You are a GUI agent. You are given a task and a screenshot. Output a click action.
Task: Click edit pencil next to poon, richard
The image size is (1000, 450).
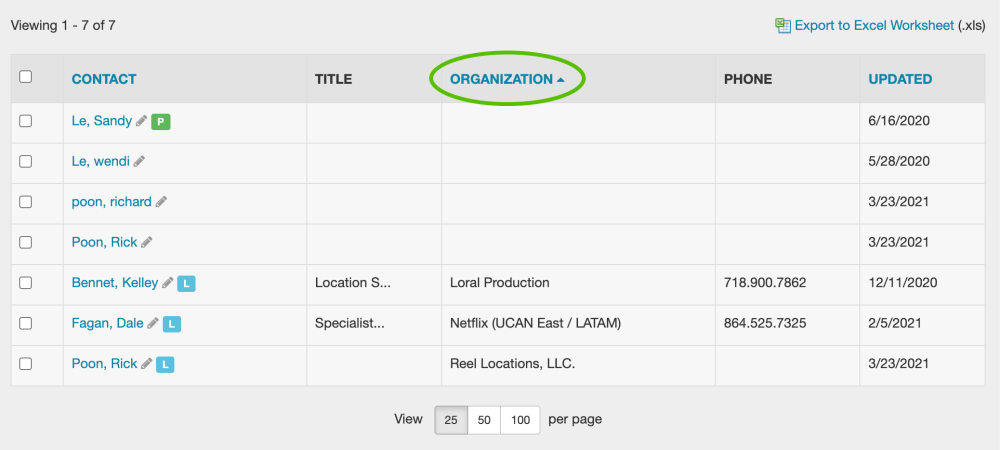pos(161,202)
